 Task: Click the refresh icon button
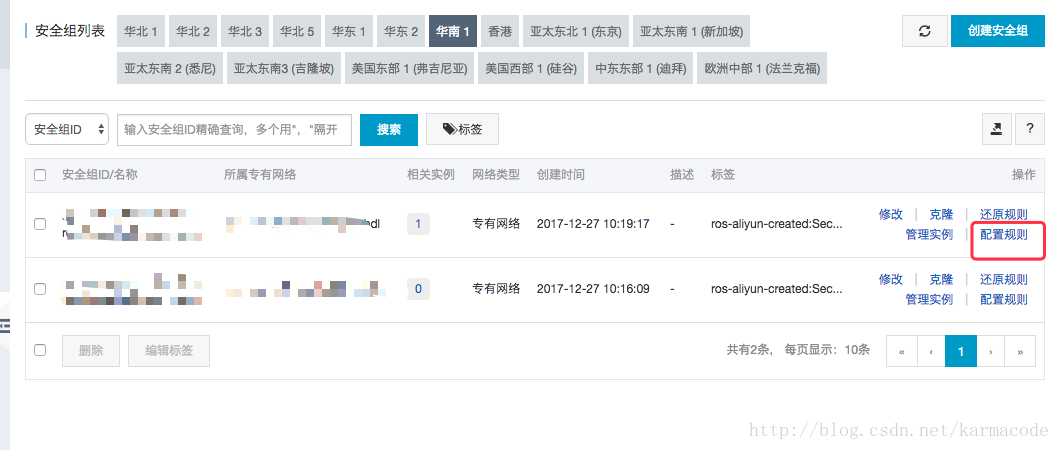coord(924,31)
